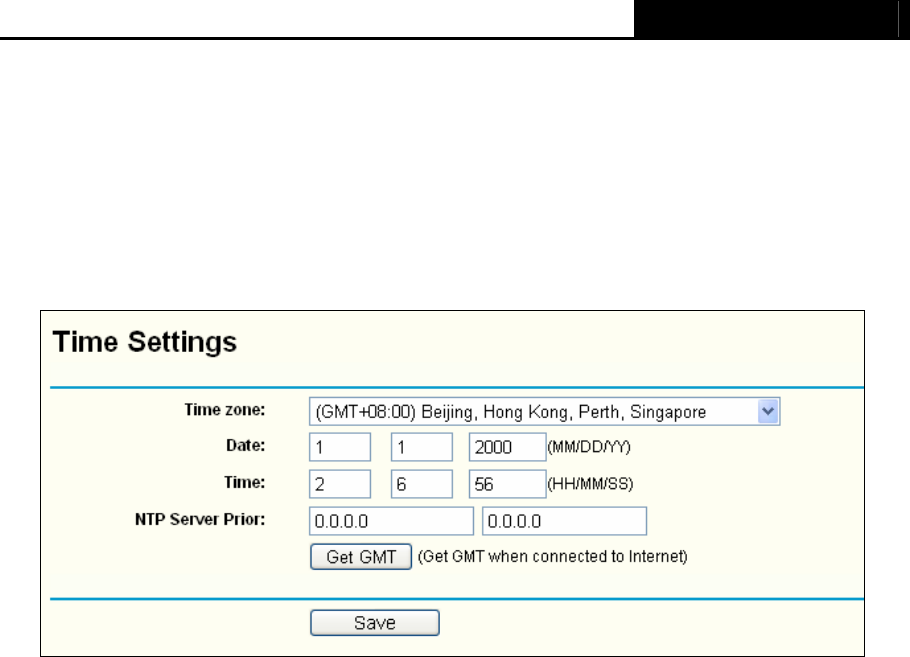Click the minutes field showing 6
Image resolution: width=910 pixels, height=657 pixels.
coord(421,484)
